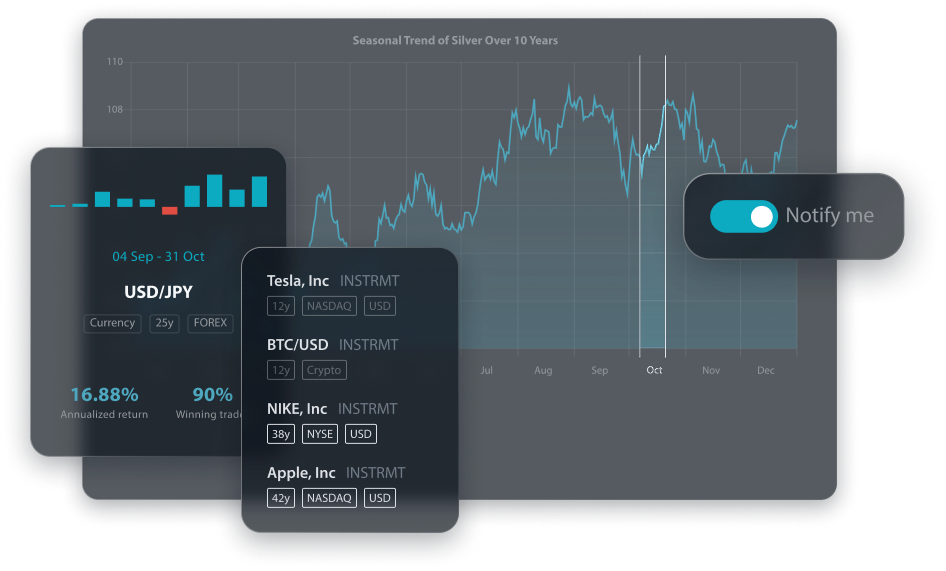The image size is (946, 571).
Task: Click the Seasonal Trend of Silver chart title
Action: point(455,41)
